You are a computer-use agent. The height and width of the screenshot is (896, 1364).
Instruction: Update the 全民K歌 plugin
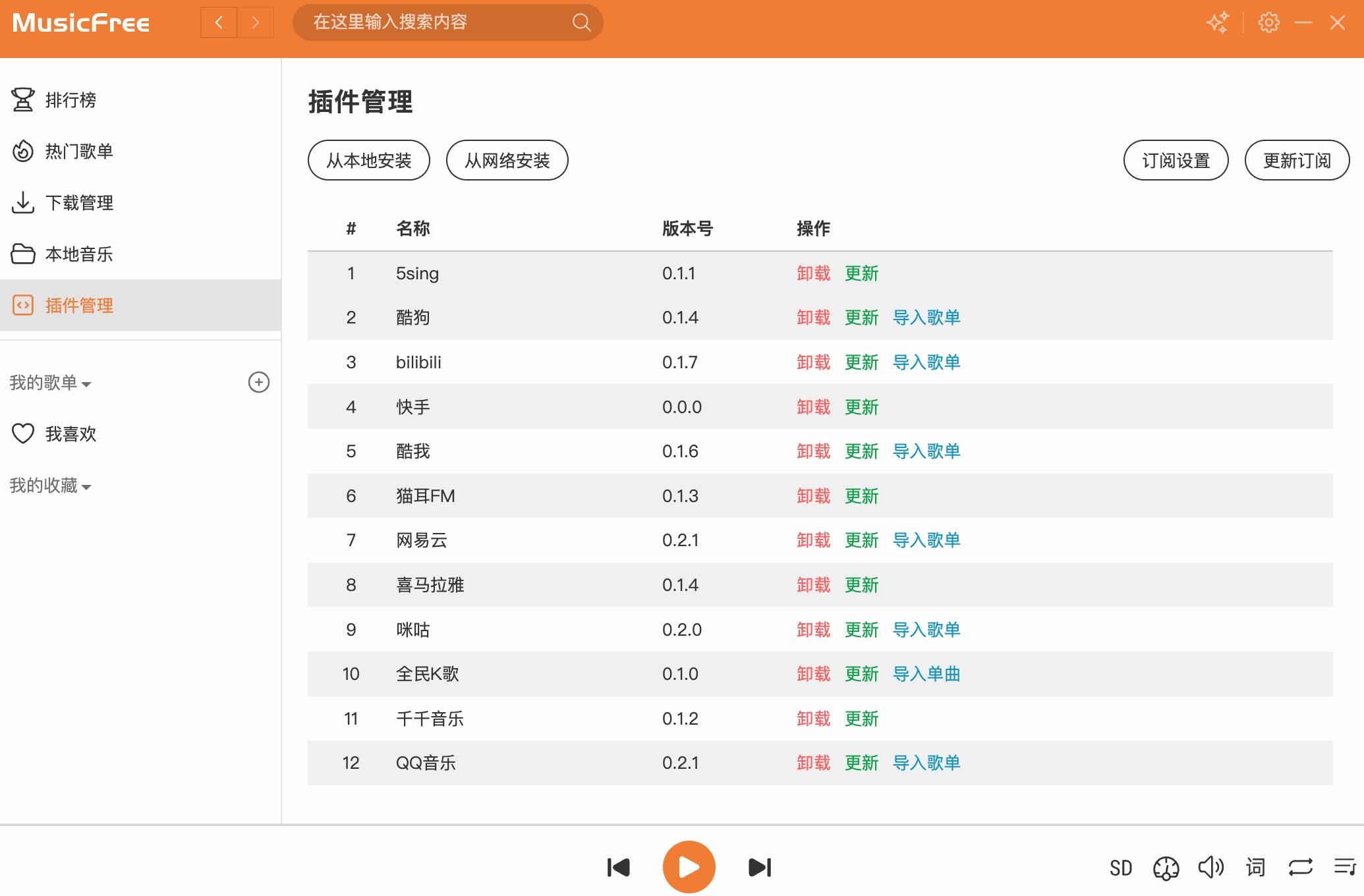click(862, 674)
